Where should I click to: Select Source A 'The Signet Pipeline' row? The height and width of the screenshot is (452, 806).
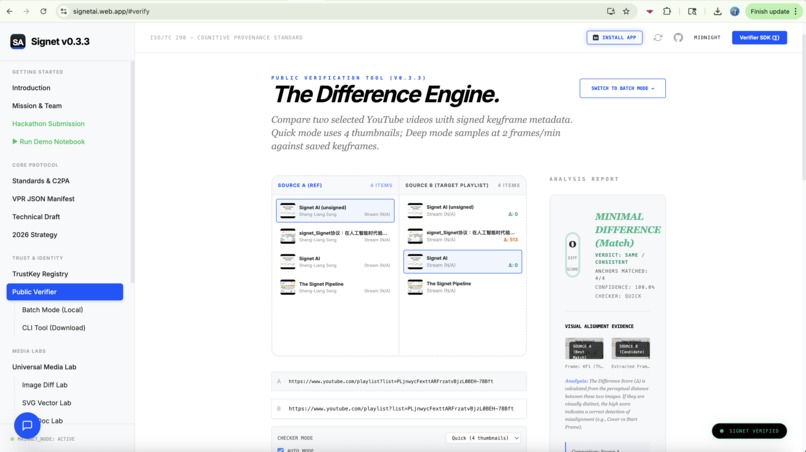pyautogui.click(x=335, y=287)
